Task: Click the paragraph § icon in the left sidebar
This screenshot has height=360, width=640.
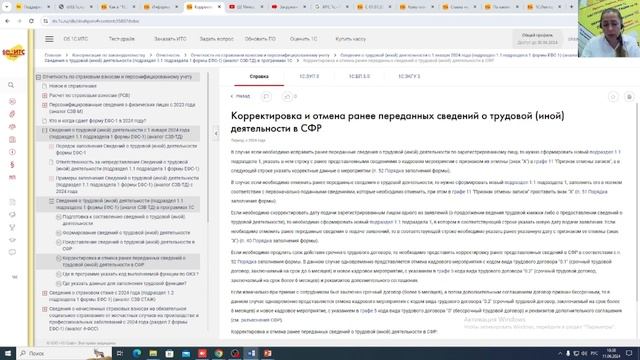Action: click(12, 164)
